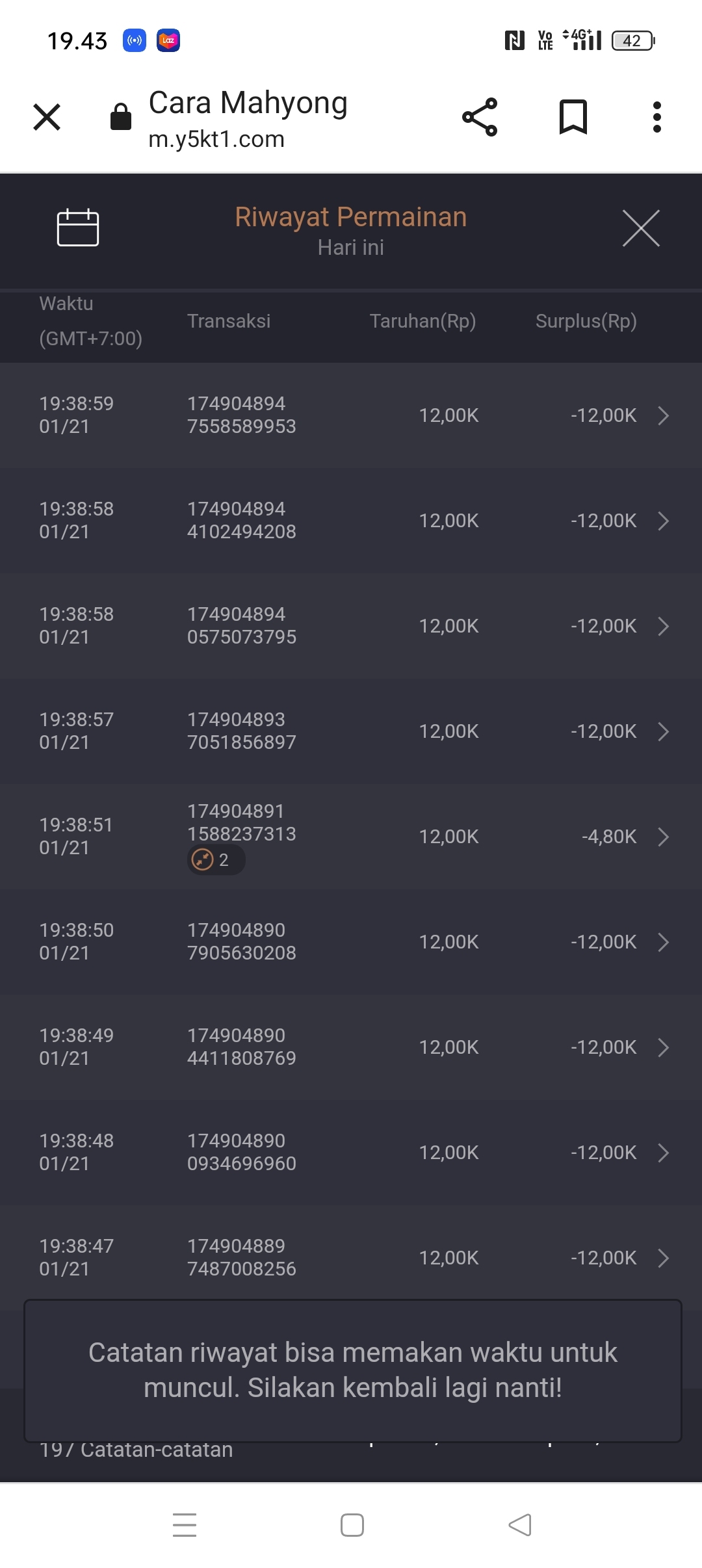702x1568 pixels.
Task: Expand the 19:38:47 transaction chevron
Action: [663, 1258]
